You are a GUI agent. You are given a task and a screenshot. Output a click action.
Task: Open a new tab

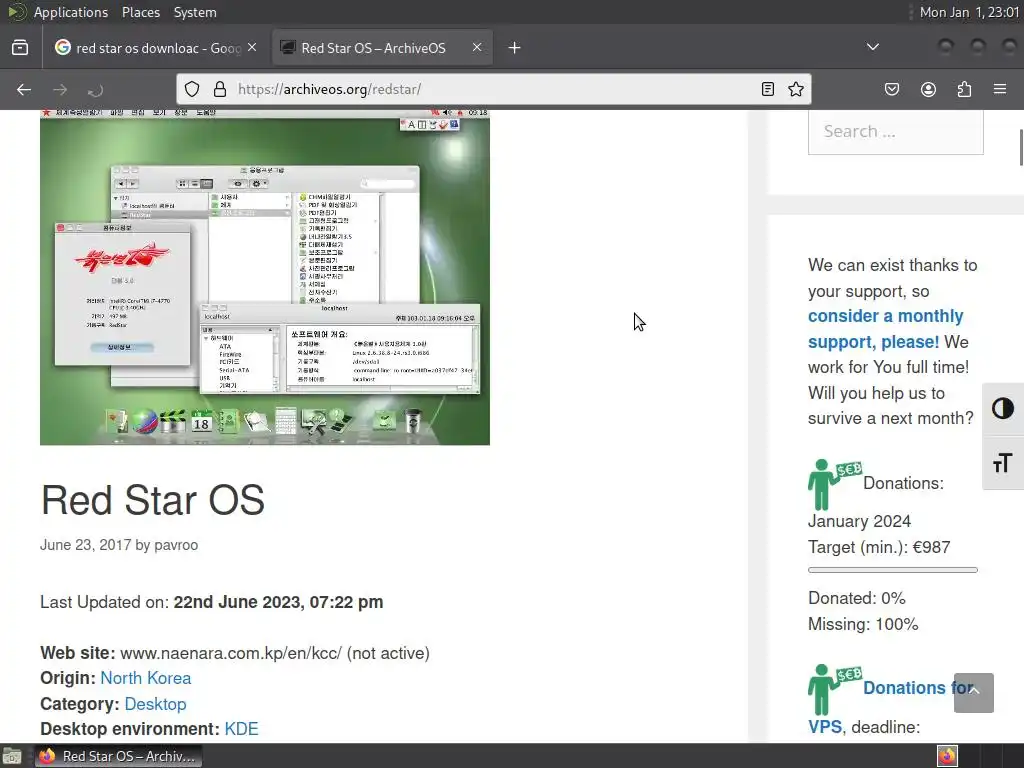tap(515, 48)
